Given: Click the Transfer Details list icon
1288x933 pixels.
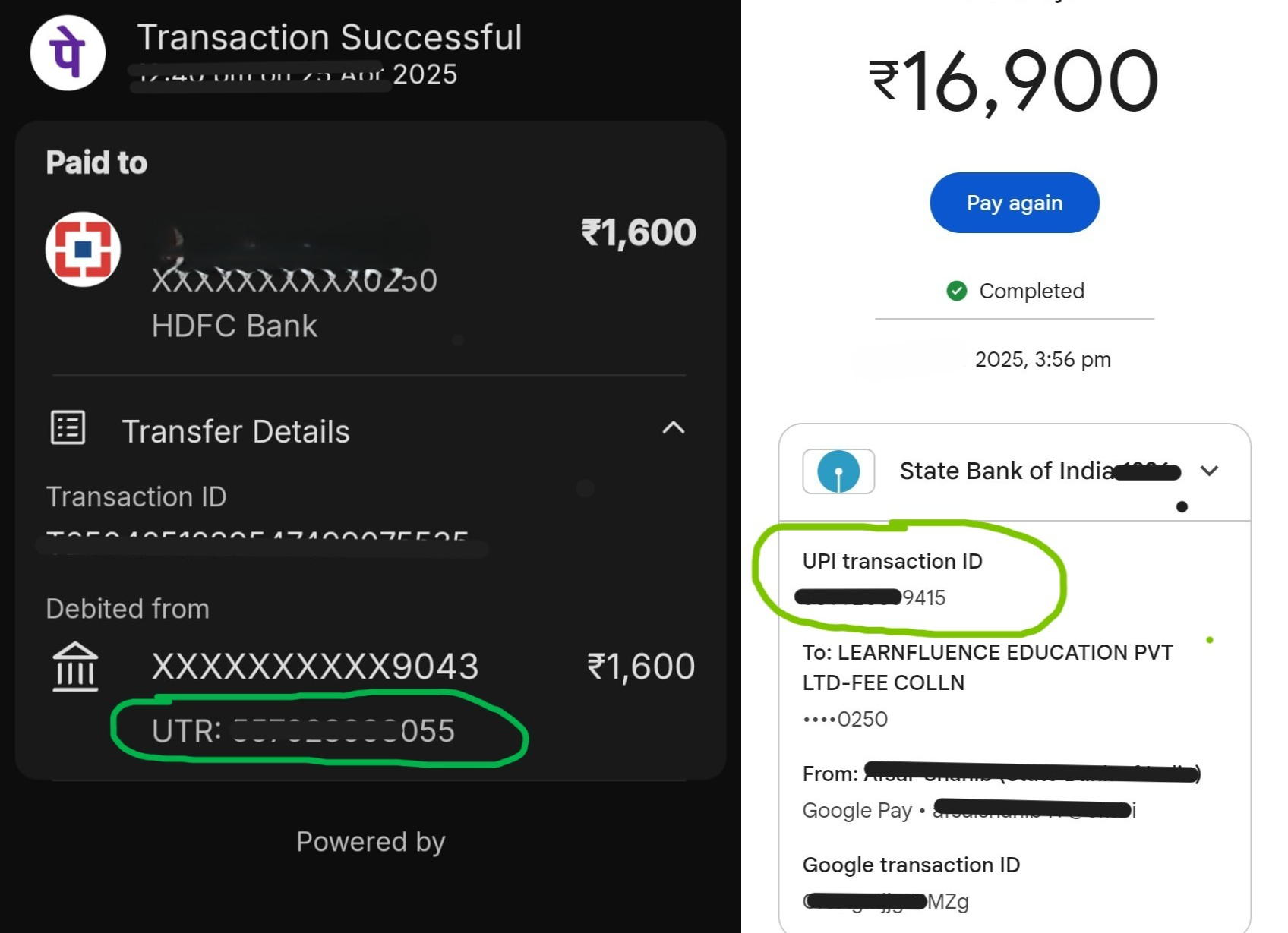Looking at the screenshot, I should 68,428.
